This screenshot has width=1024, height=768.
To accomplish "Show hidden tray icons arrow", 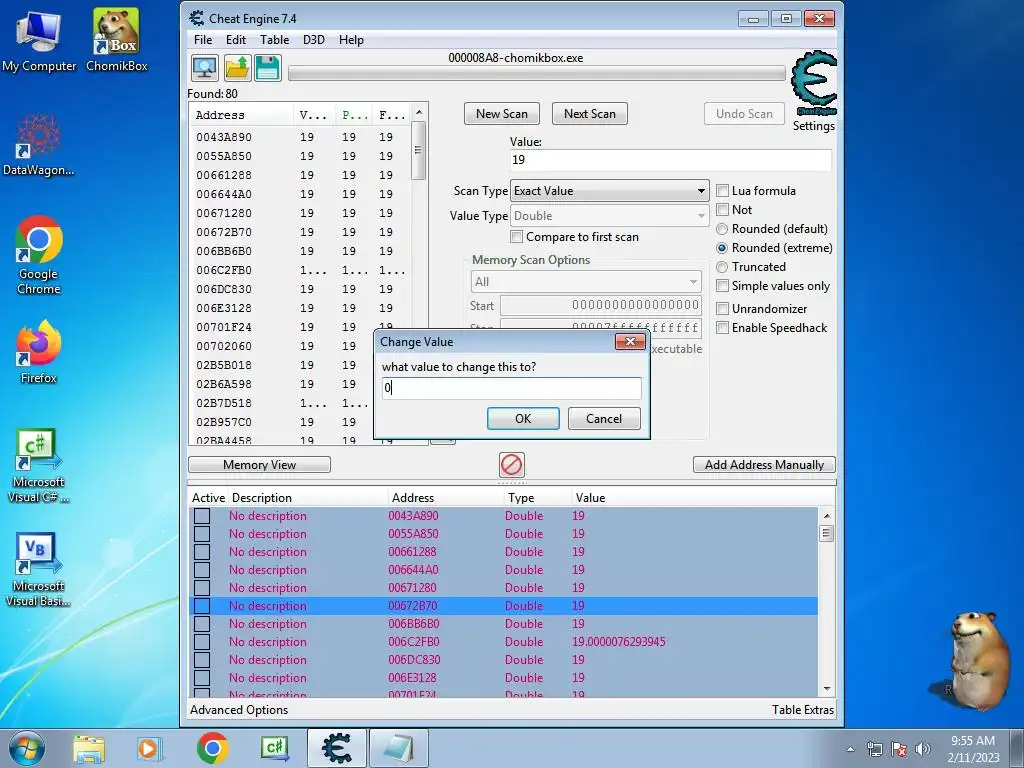I will (x=850, y=749).
